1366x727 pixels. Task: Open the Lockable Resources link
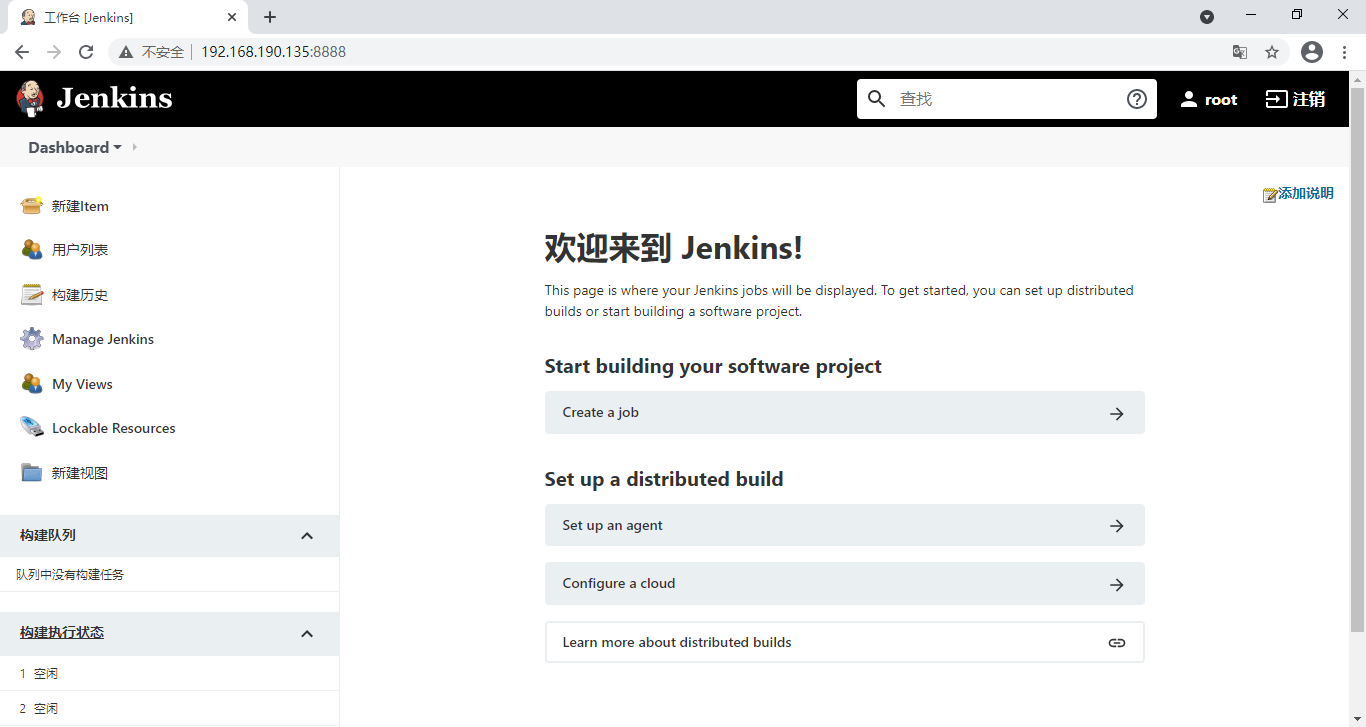114,428
